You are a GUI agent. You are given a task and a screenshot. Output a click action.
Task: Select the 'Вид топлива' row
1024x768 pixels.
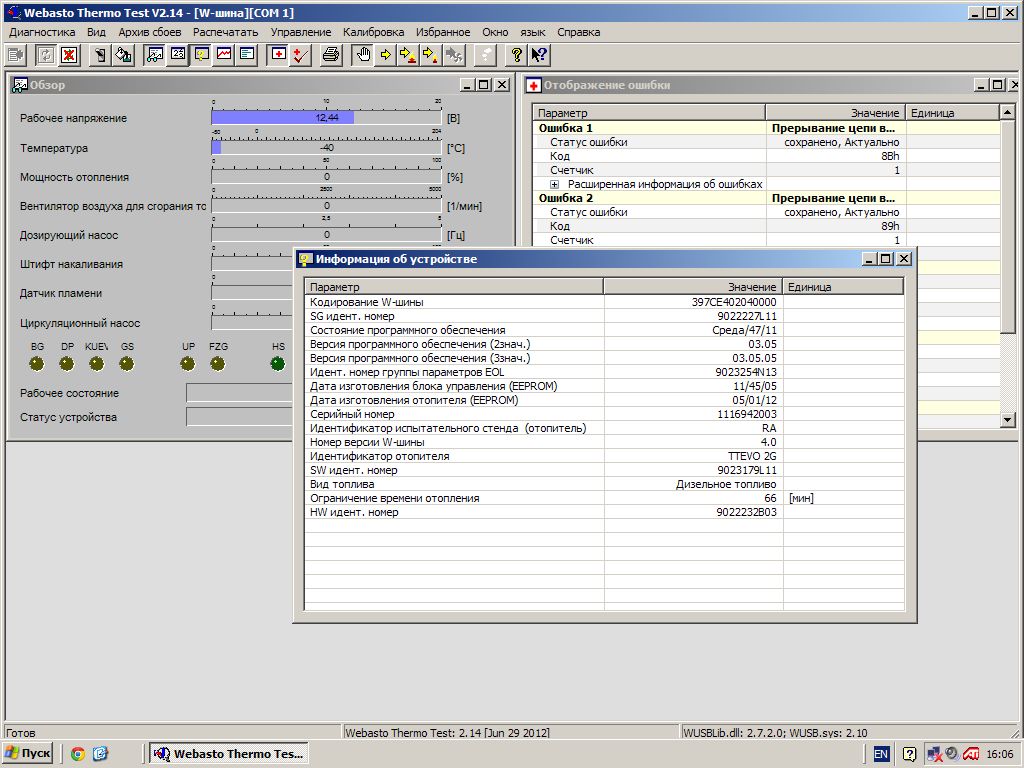(x=605, y=484)
